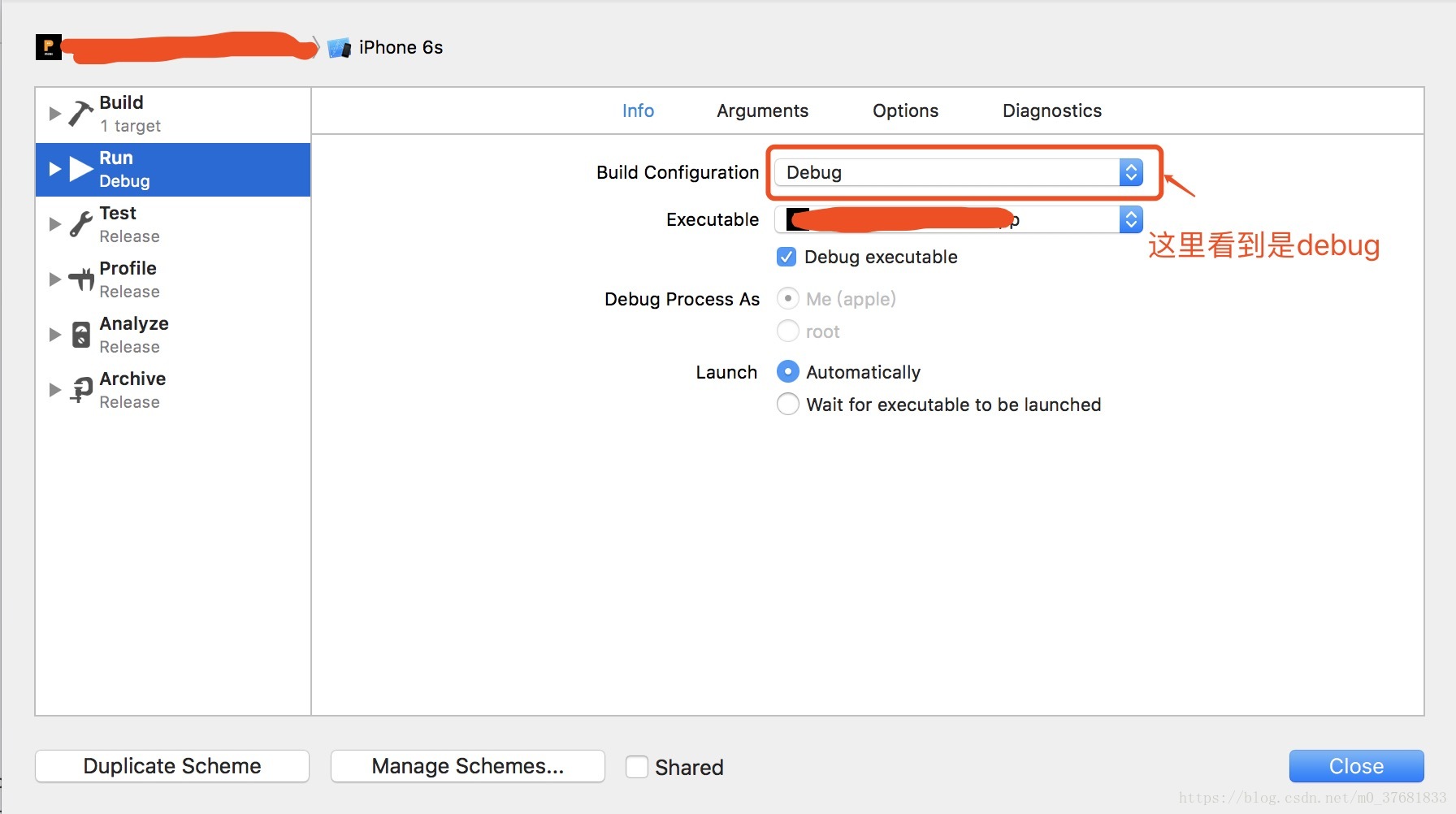Click the project app icon in scheme header
The height and width of the screenshot is (814, 1456).
[49, 47]
